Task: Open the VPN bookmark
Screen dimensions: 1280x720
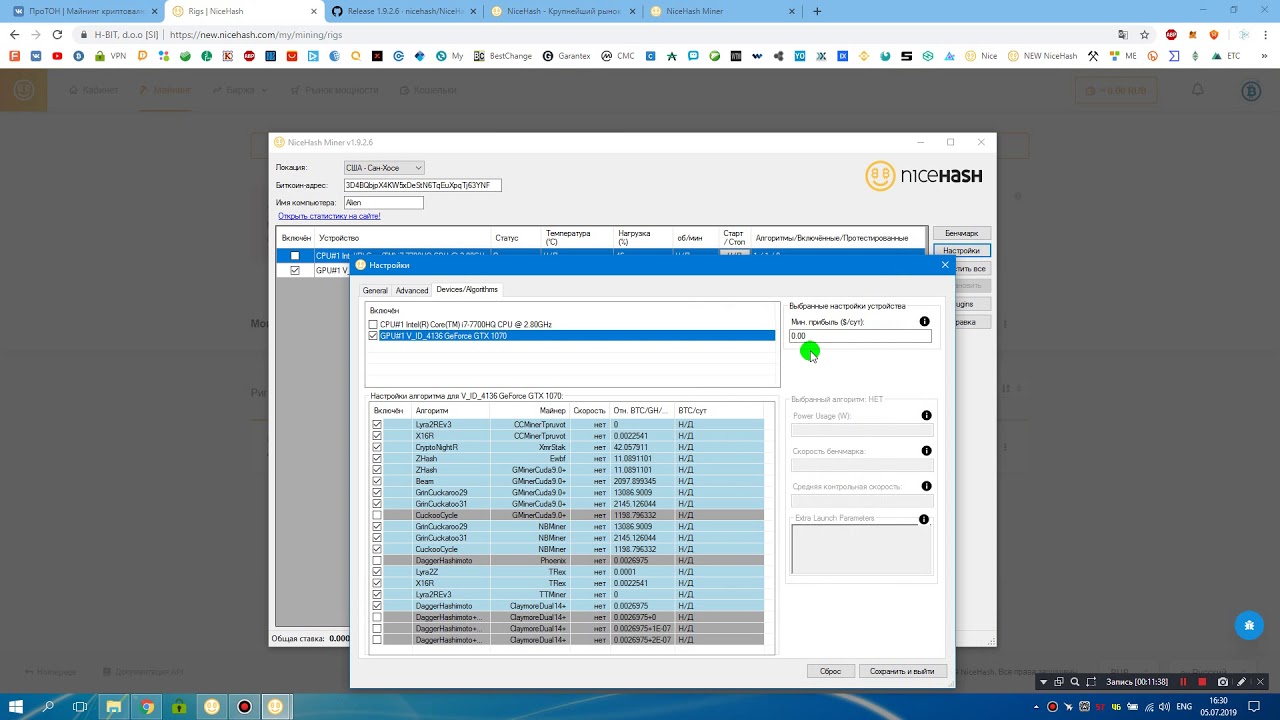Action: (x=112, y=56)
